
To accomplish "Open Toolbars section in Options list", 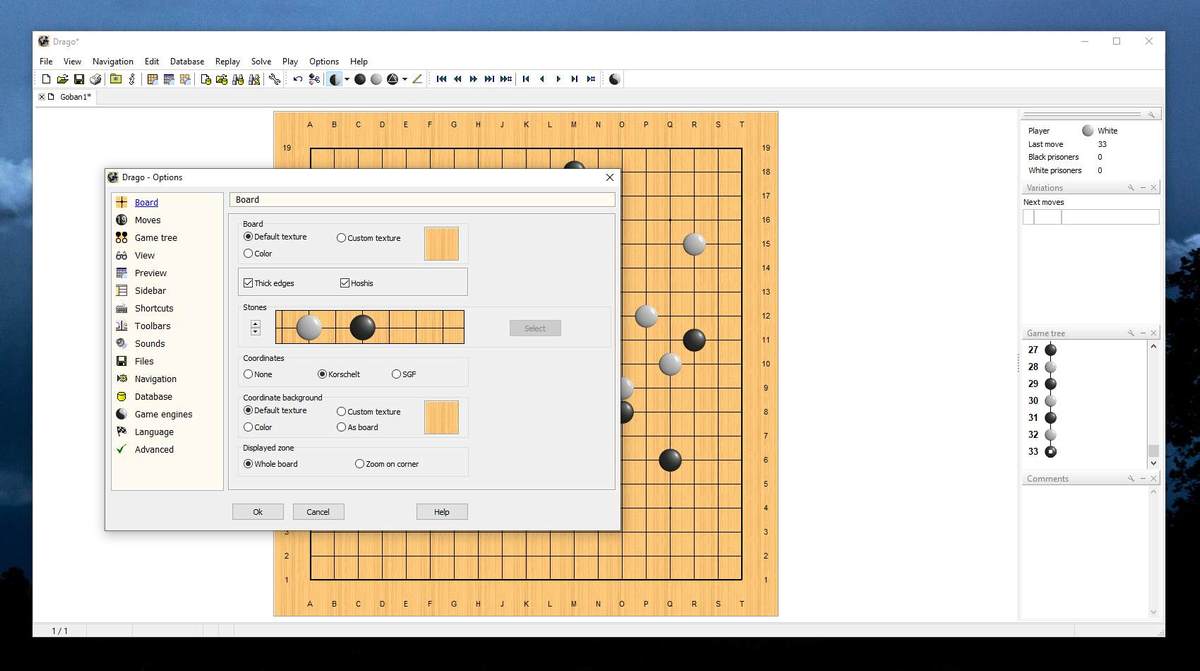I will pyautogui.click(x=152, y=326).
